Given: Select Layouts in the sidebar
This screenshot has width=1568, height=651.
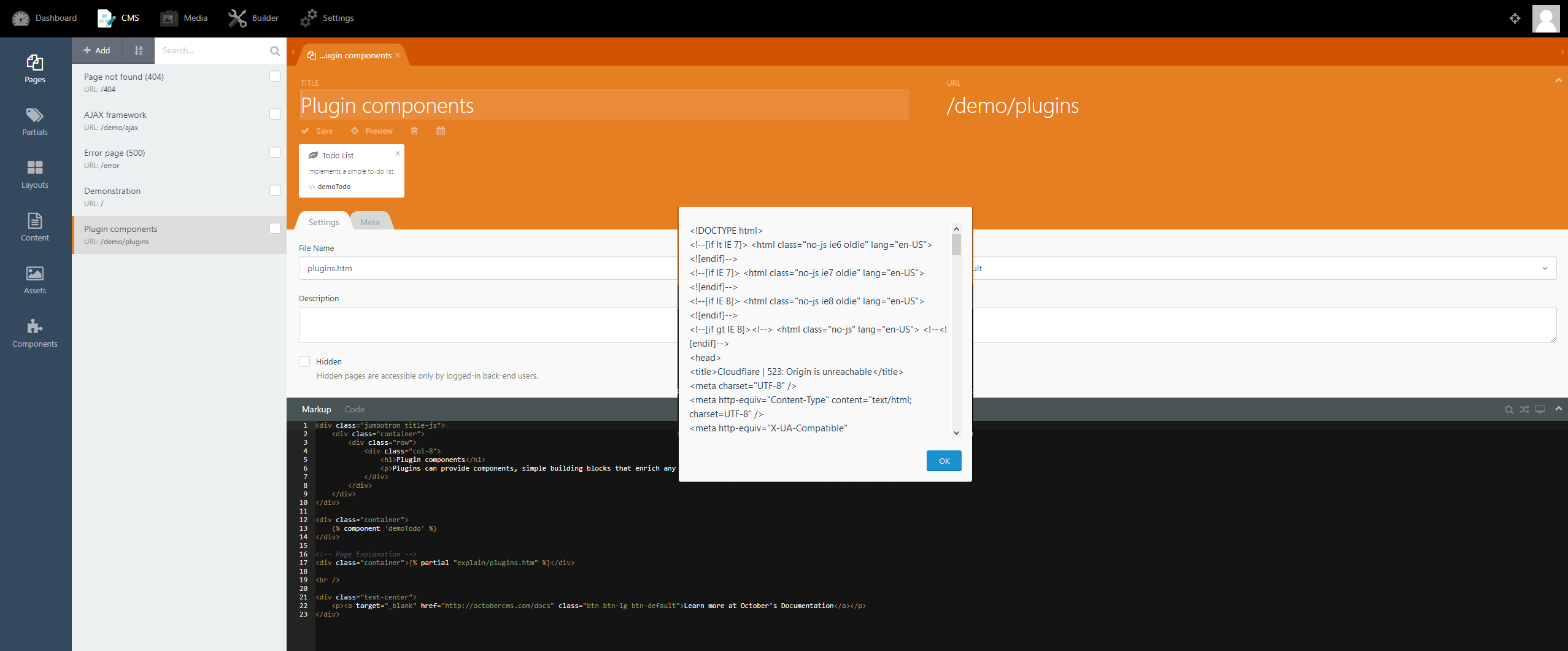Looking at the screenshot, I should (x=35, y=174).
